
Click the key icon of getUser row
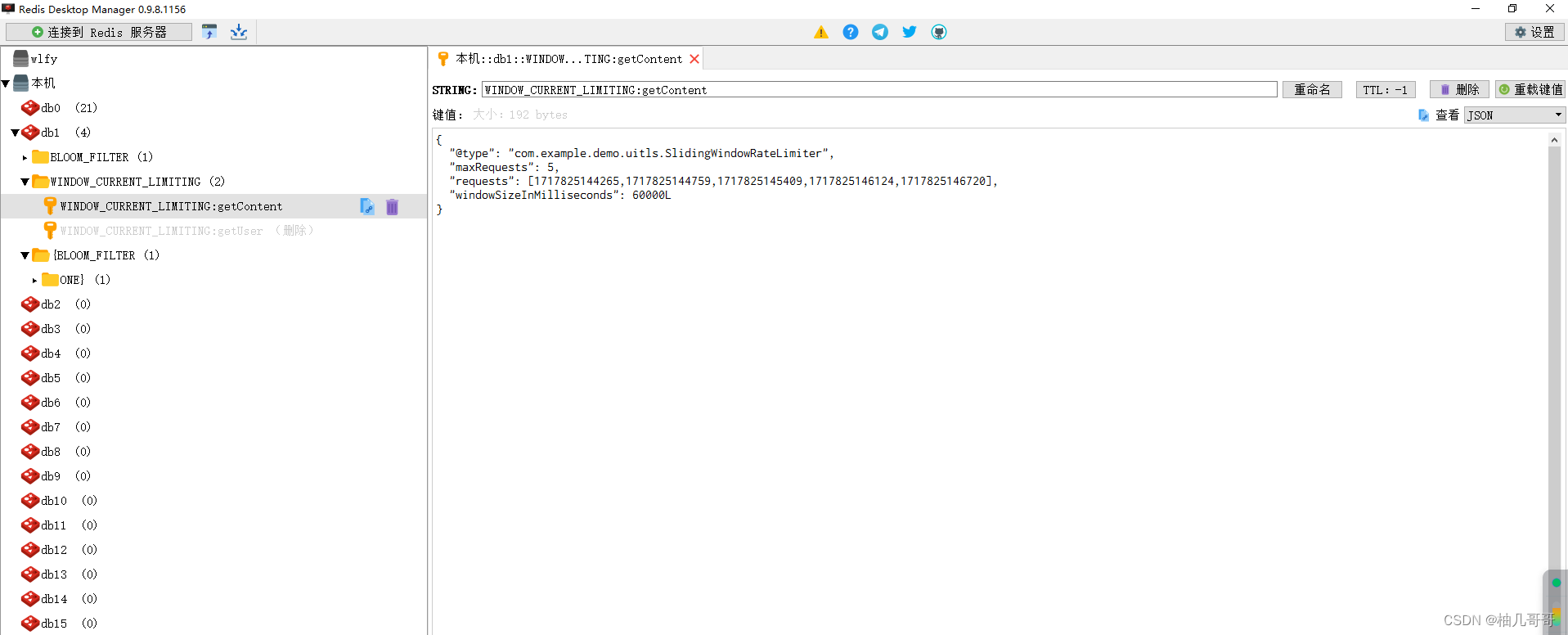(50, 231)
